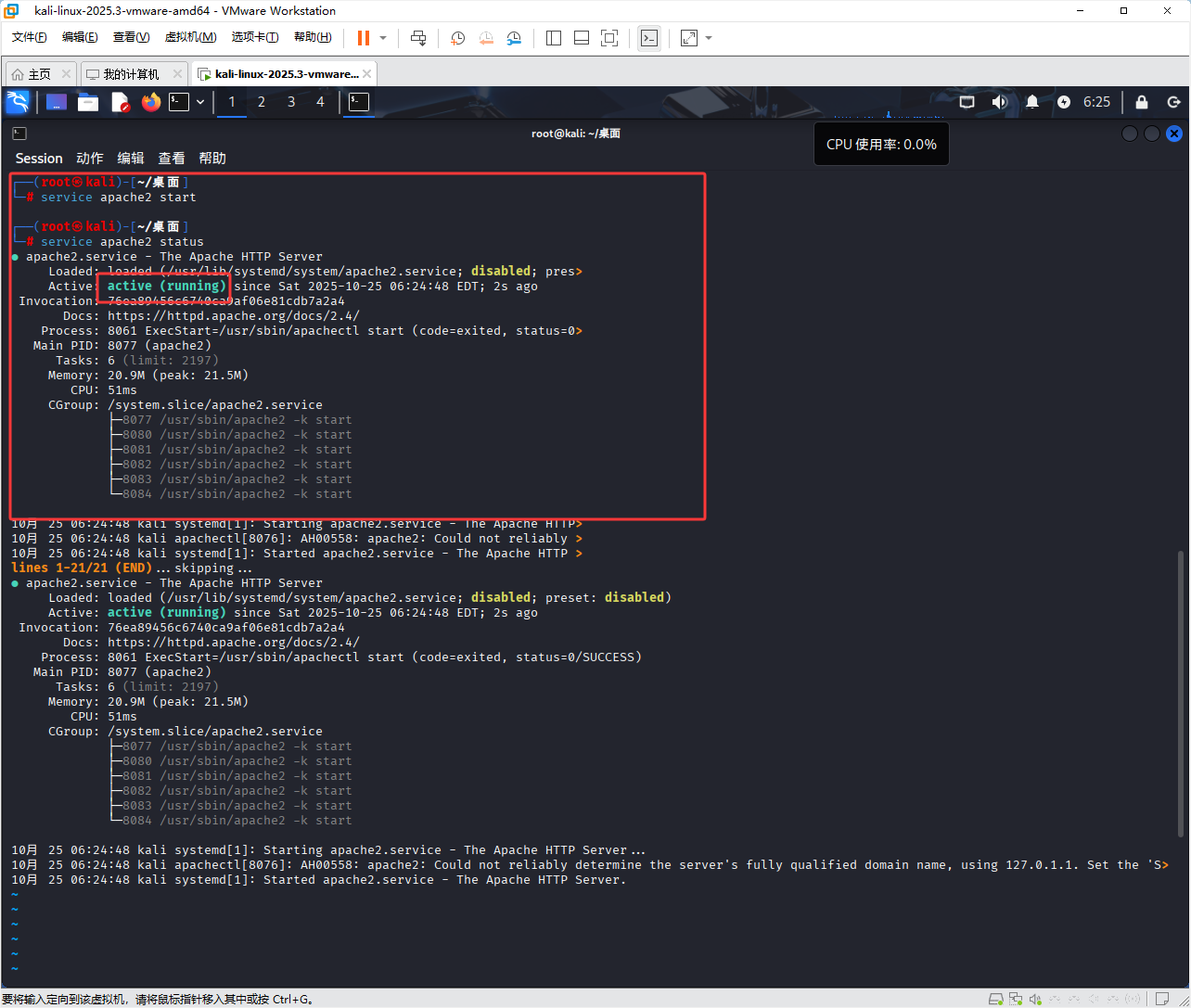This screenshot has width=1191, height=1008.
Task: Select the running terminal in Kali taskbar
Action: coord(359,102)
